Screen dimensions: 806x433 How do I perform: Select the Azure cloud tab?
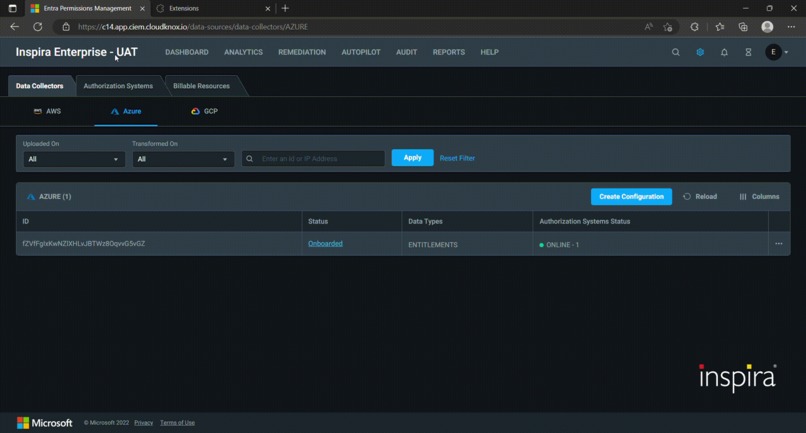coord(126,111)
